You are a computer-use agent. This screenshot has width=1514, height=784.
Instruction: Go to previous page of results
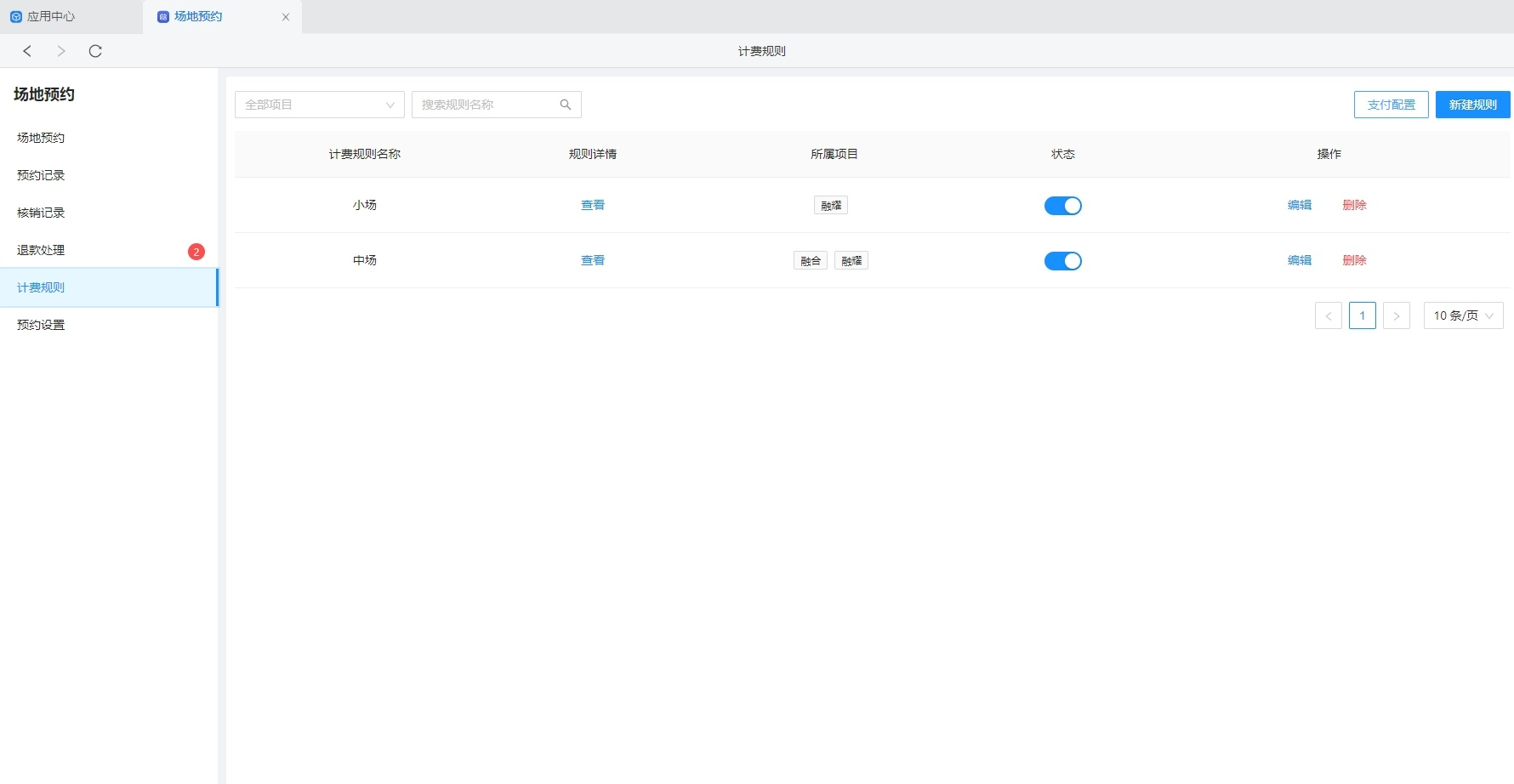pyautogui.click(x=1329, y=315)
